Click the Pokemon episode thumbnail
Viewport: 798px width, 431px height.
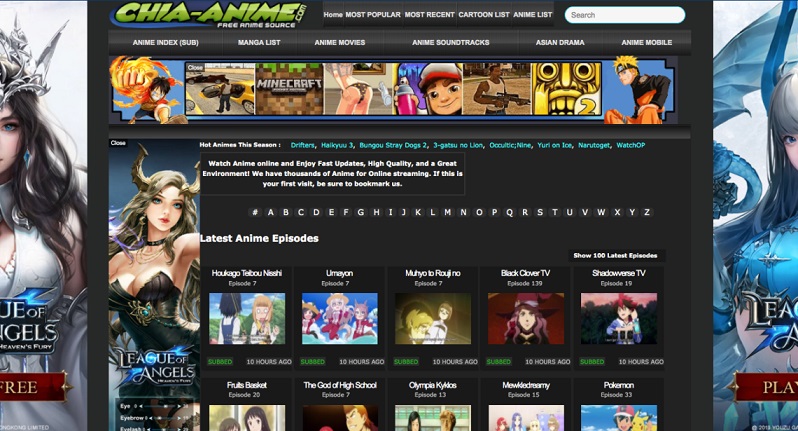coord(619,418)
